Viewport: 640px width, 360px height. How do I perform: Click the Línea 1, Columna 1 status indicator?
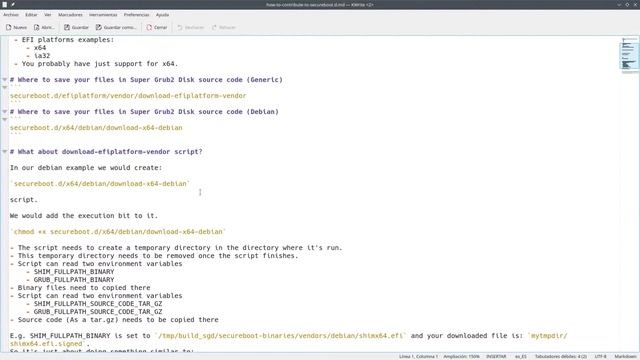coord(418,356)
